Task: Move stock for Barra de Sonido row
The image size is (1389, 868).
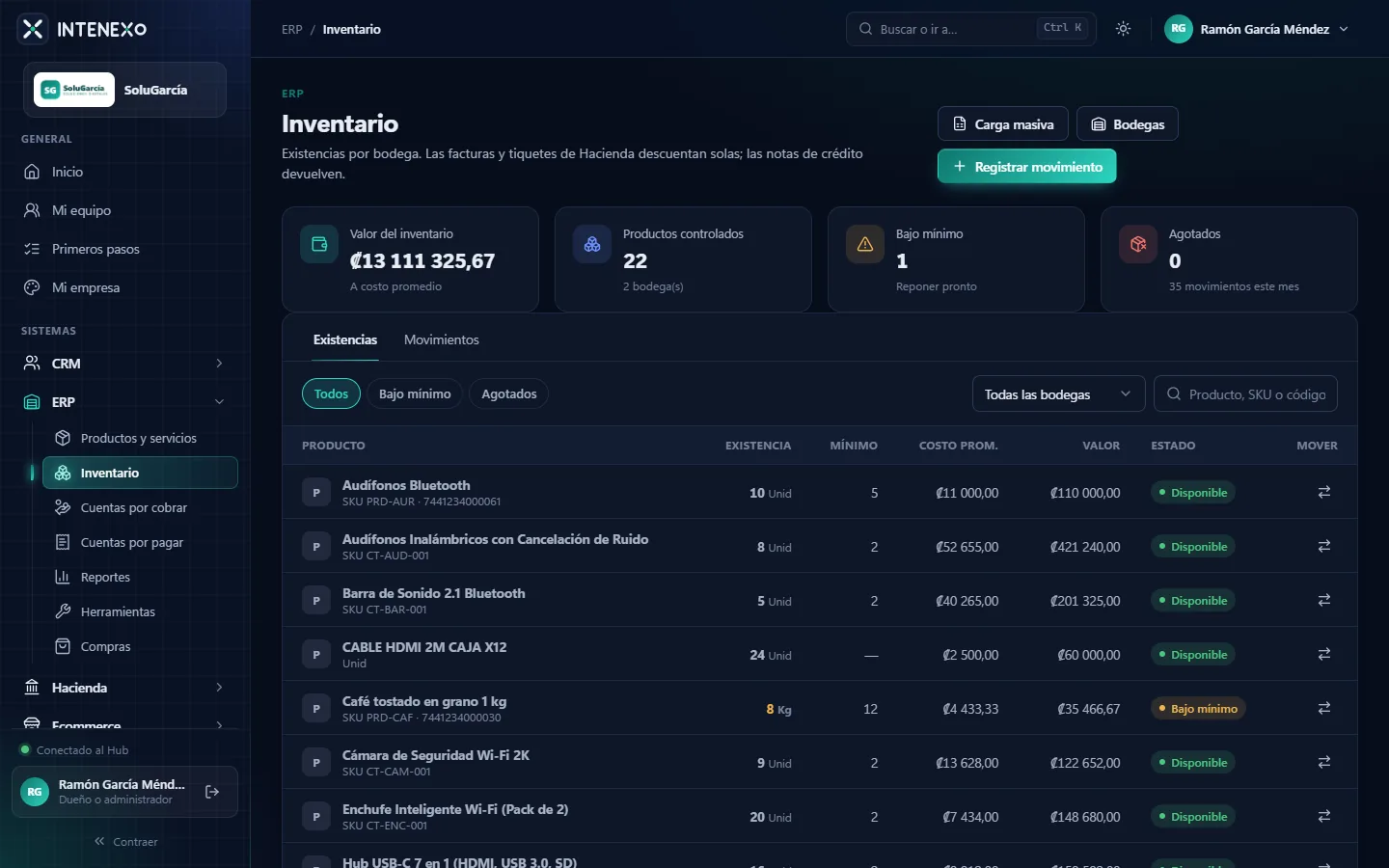Action: pos(1324,600)
